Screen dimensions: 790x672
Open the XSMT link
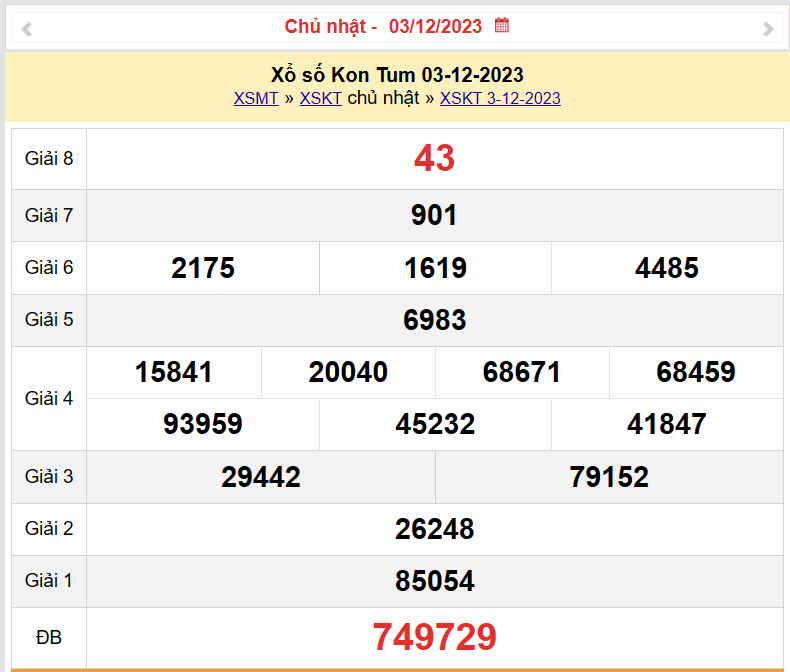[256, 98]
